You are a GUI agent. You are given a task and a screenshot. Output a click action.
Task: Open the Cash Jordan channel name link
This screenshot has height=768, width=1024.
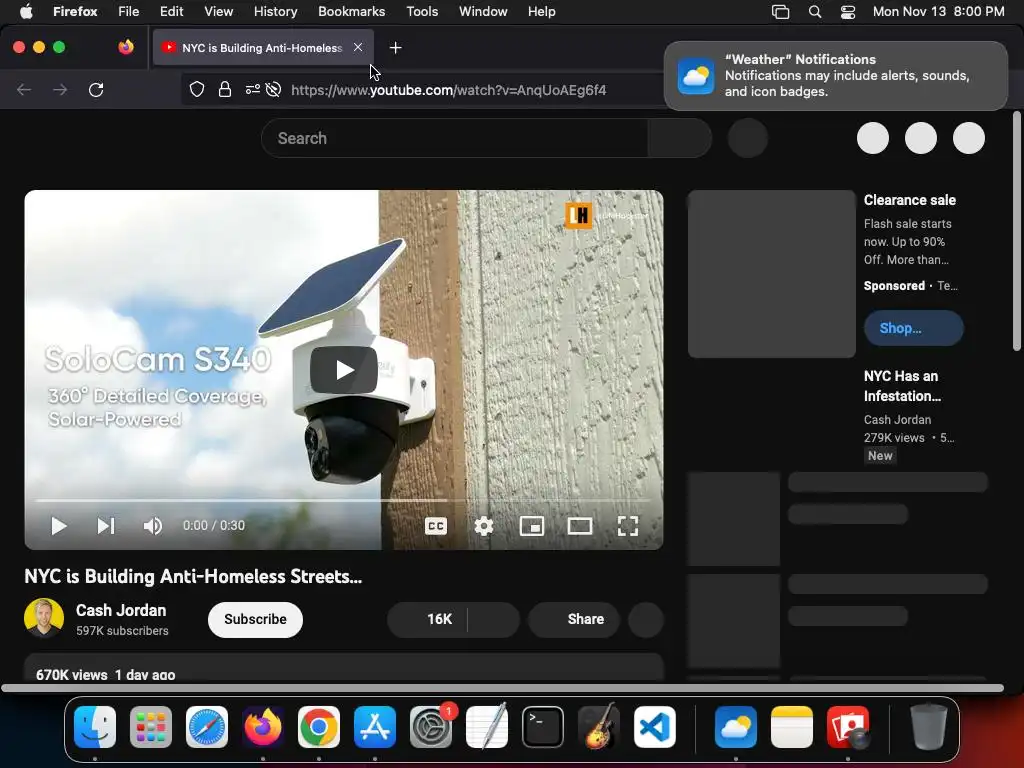(121, 610)
